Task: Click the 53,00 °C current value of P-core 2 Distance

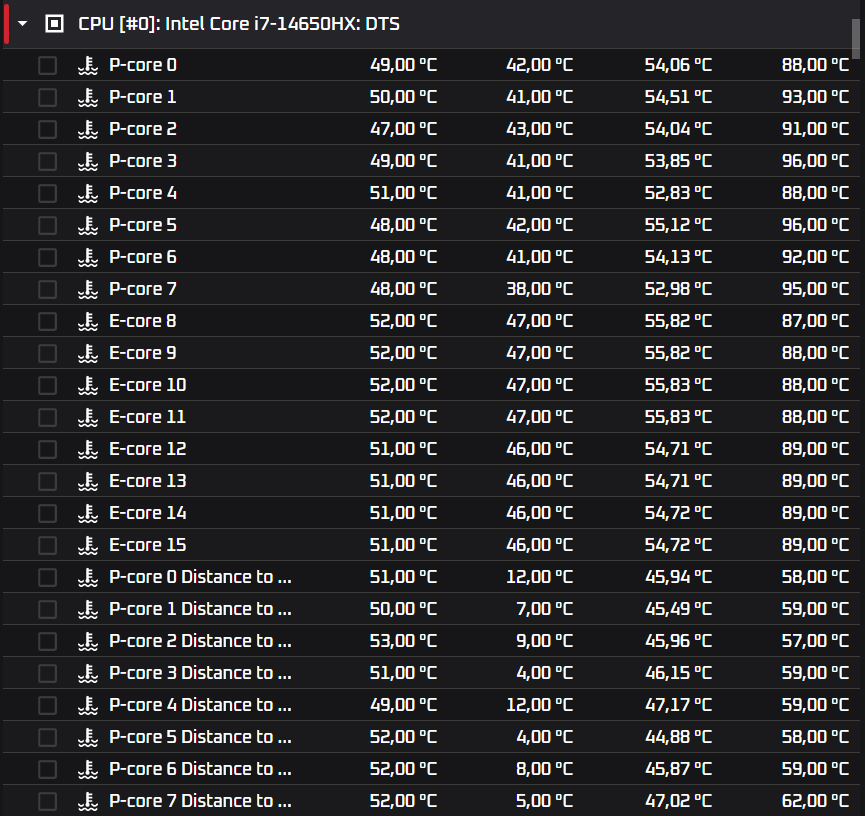Action: [x=403, y=641]
